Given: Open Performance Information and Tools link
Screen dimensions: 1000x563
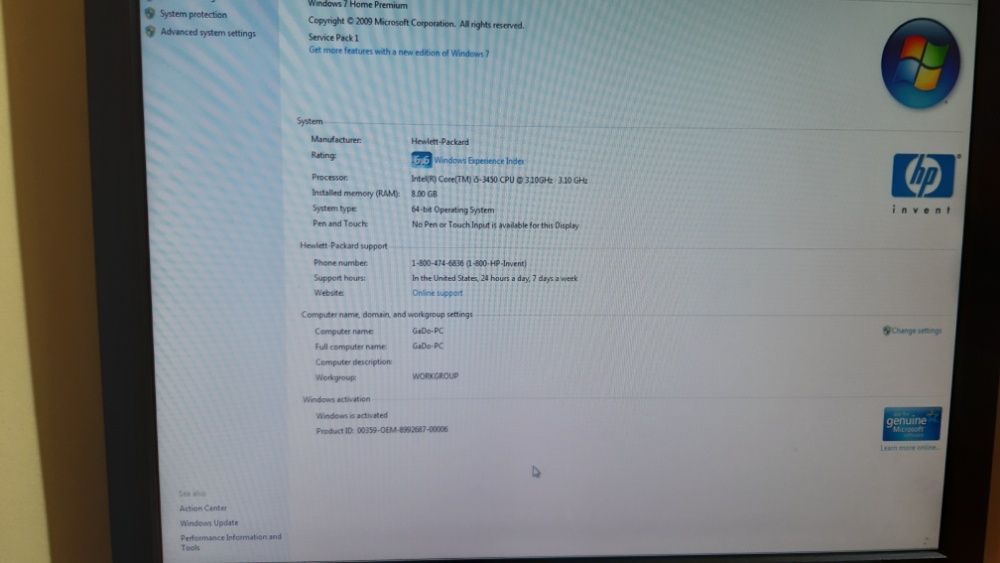Looking at the screenshot, I should (x=230, y=542).
